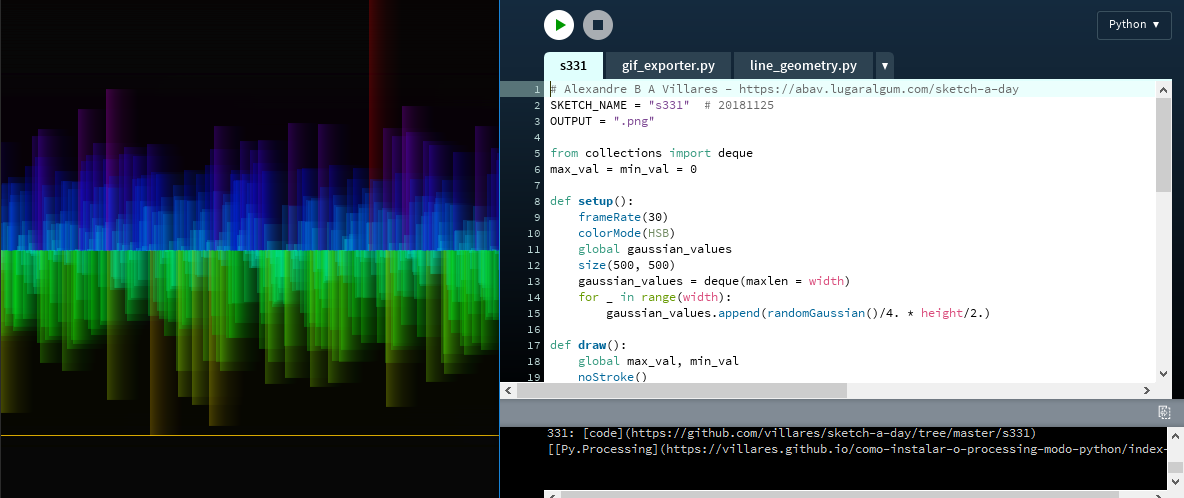
Task: Open the line_geometry.py tab
Action: click(803, 66)
